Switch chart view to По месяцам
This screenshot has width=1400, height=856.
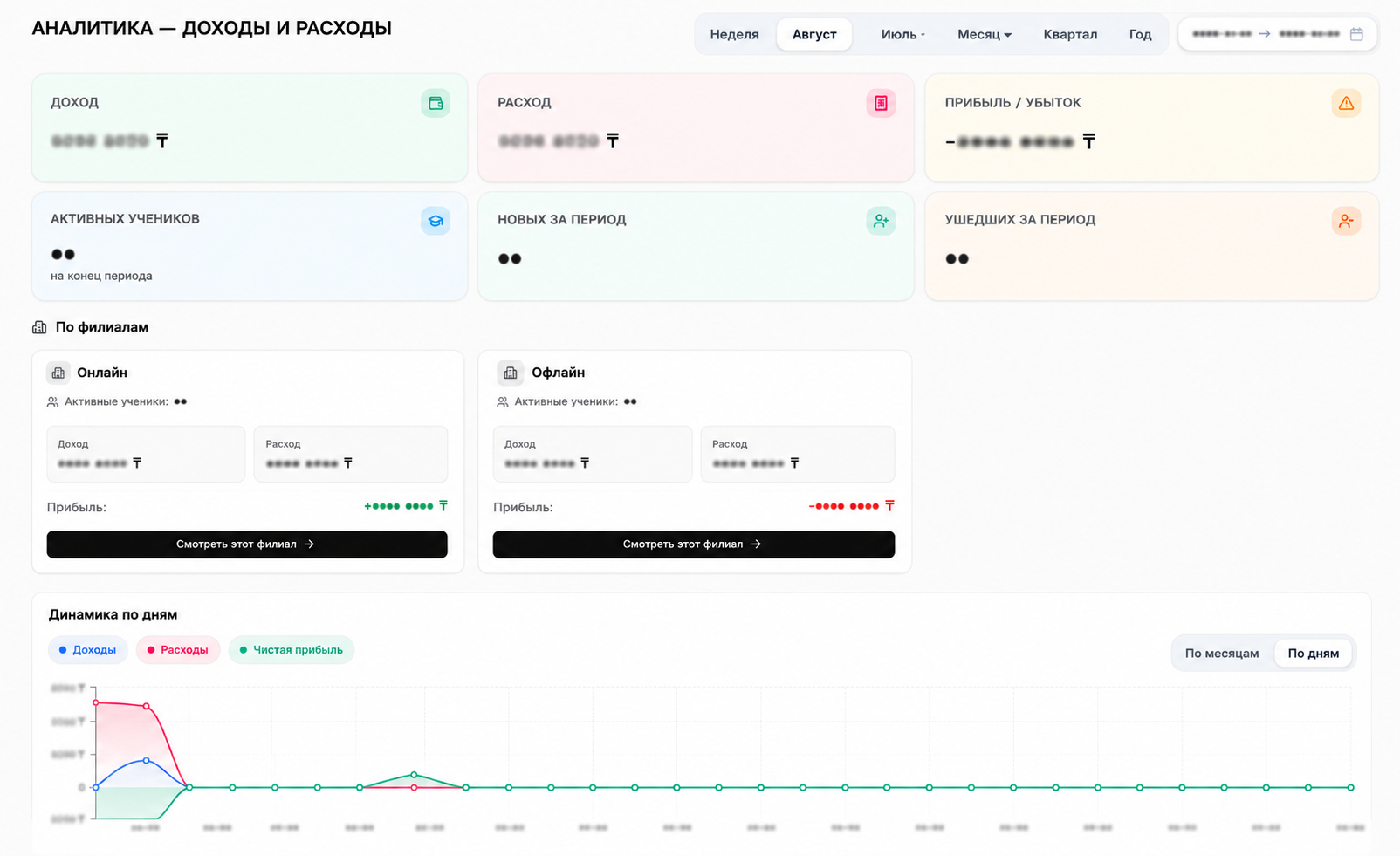[x=1222, y=654]
